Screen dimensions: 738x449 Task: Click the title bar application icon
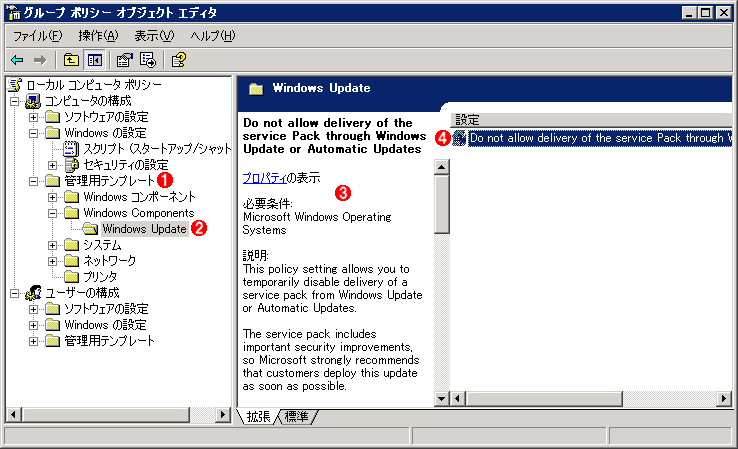pos(15,13)
